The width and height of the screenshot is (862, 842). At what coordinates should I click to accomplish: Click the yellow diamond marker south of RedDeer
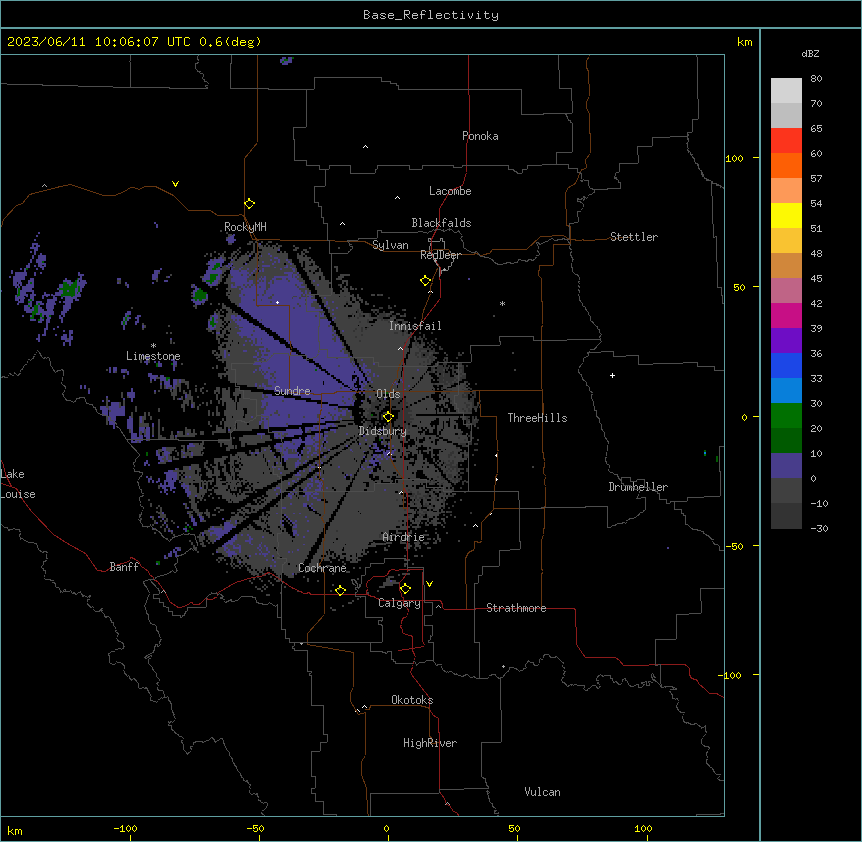tap(426, 281)
